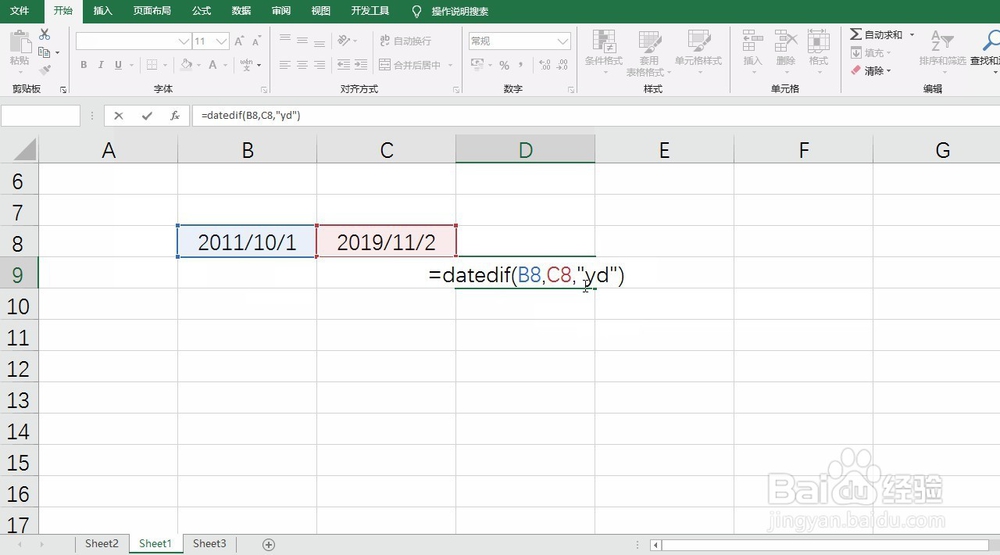The height and width of the screenshot is (555, 1000).
Task: Click the middle align icon
Action: click(x=302, y=40)
